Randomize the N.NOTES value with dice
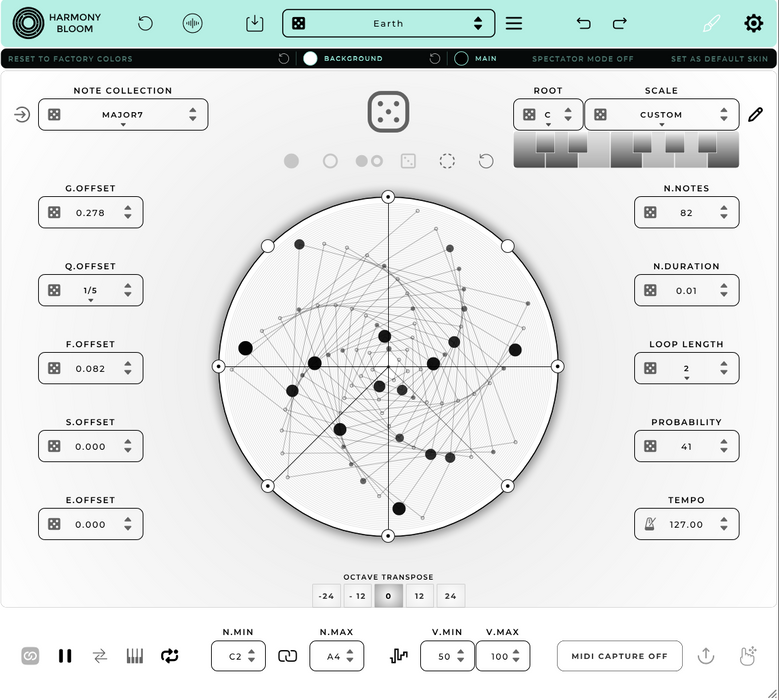779x700 pixels. tap(650, 213)
